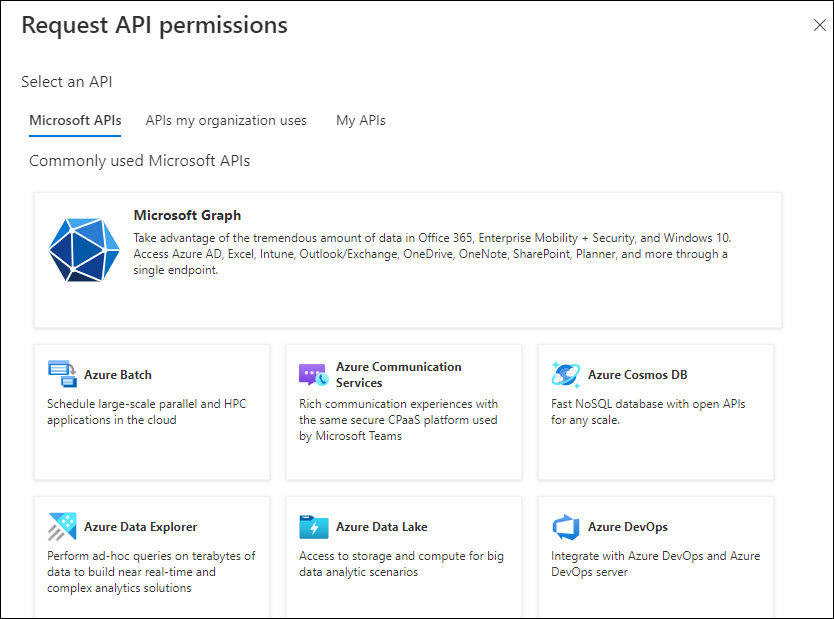Image resolution: width=834 pixels, height=619 pixels.
Task: Choose the Azure Data Lake card
Action: pos(403,558)
